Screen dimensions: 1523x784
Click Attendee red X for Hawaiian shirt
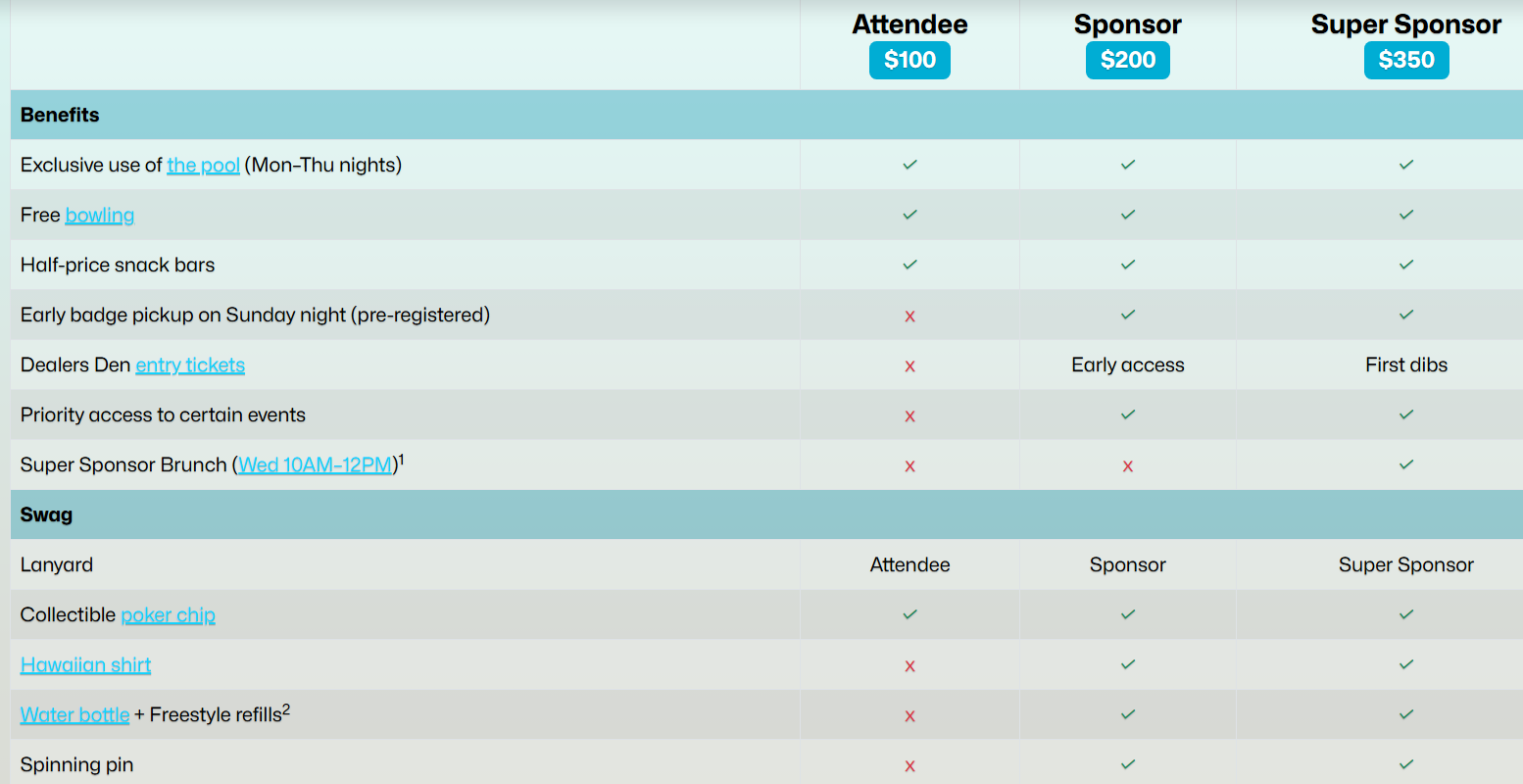pyautogui.click(x=909, y=666)
